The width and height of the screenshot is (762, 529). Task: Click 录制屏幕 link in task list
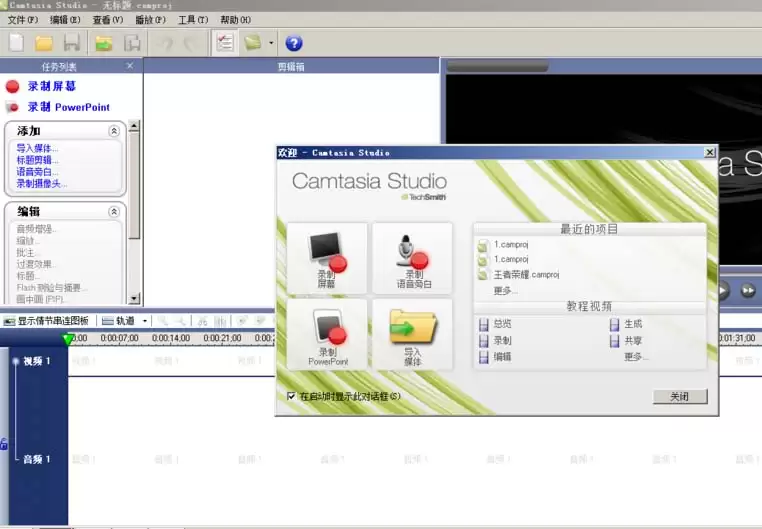52,86
